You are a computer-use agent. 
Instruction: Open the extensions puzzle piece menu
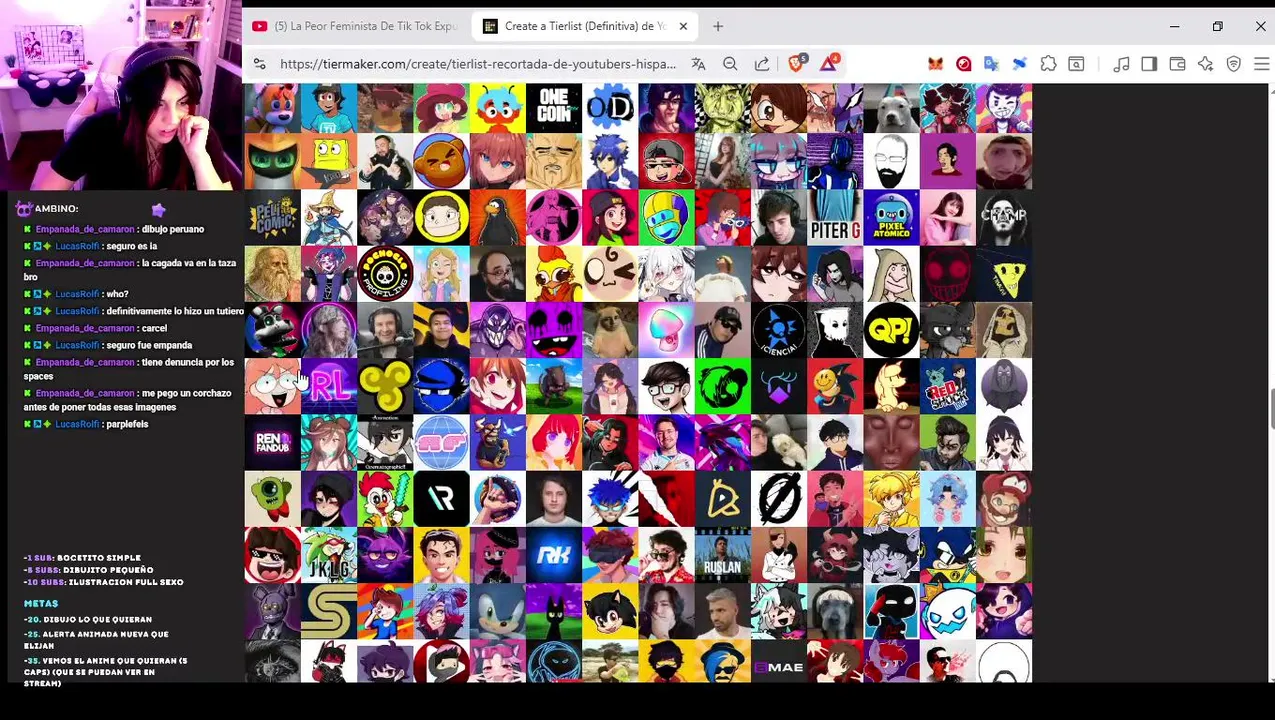tap(1048, 64)
